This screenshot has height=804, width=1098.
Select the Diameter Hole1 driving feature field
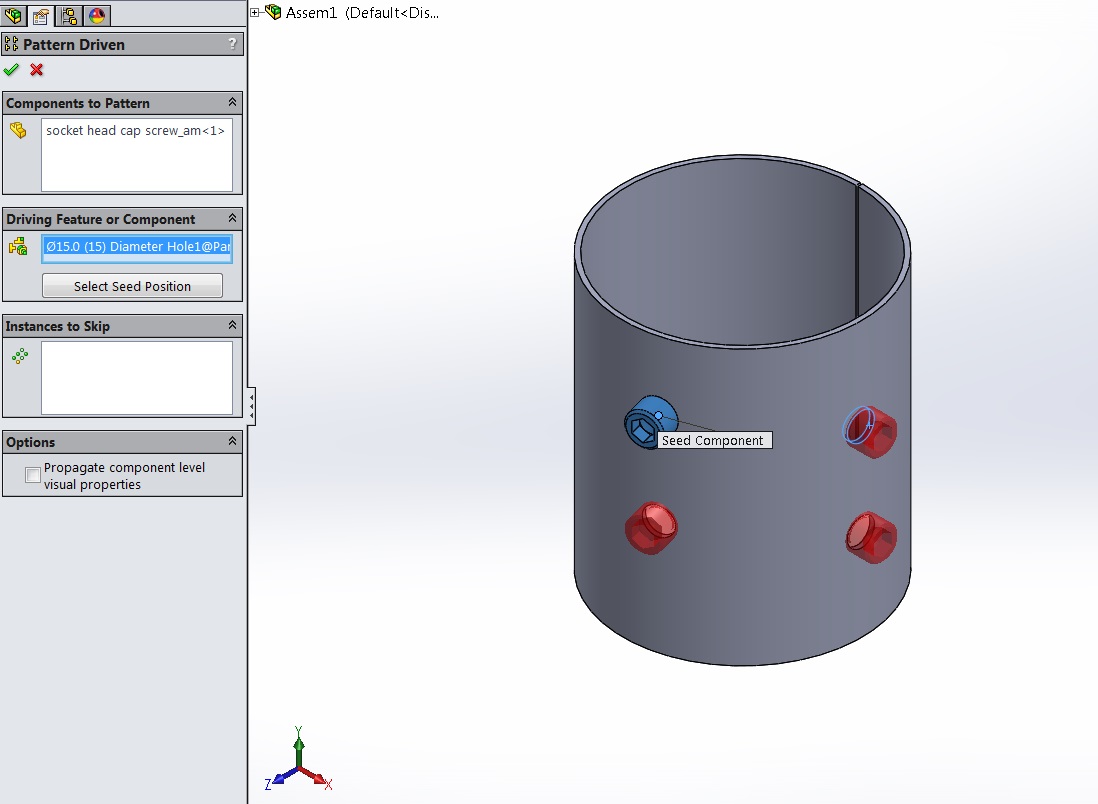[136, 246]
